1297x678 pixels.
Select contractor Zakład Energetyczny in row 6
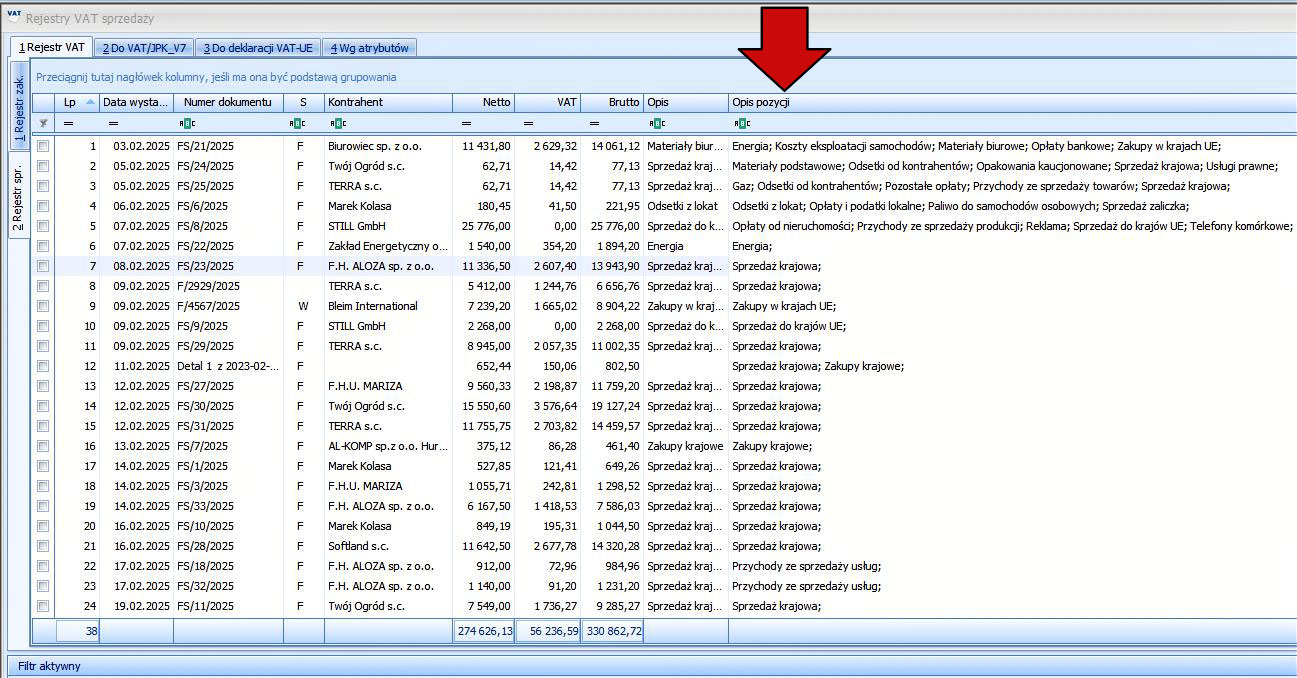[x=388, y=246]
